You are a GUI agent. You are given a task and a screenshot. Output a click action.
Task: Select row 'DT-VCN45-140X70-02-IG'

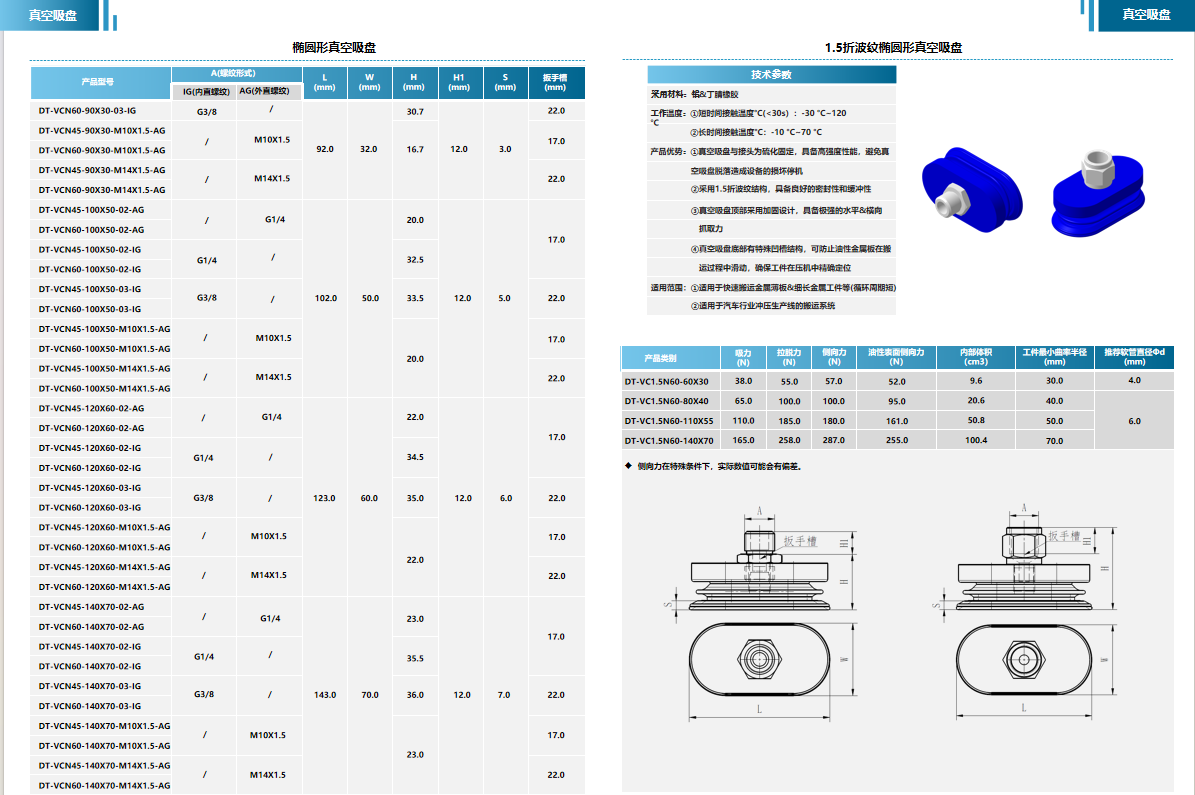[x=101, y=646]
